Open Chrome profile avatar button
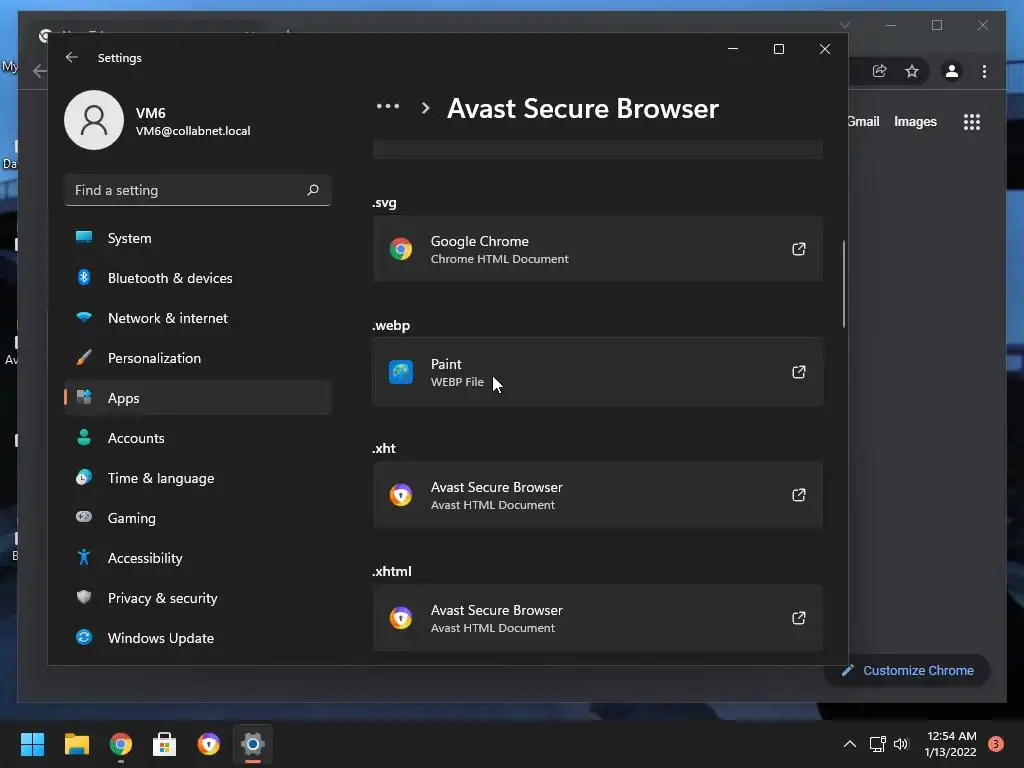Image resolution: width=1024 pixels, height=768 pixels. coord(952,71)
